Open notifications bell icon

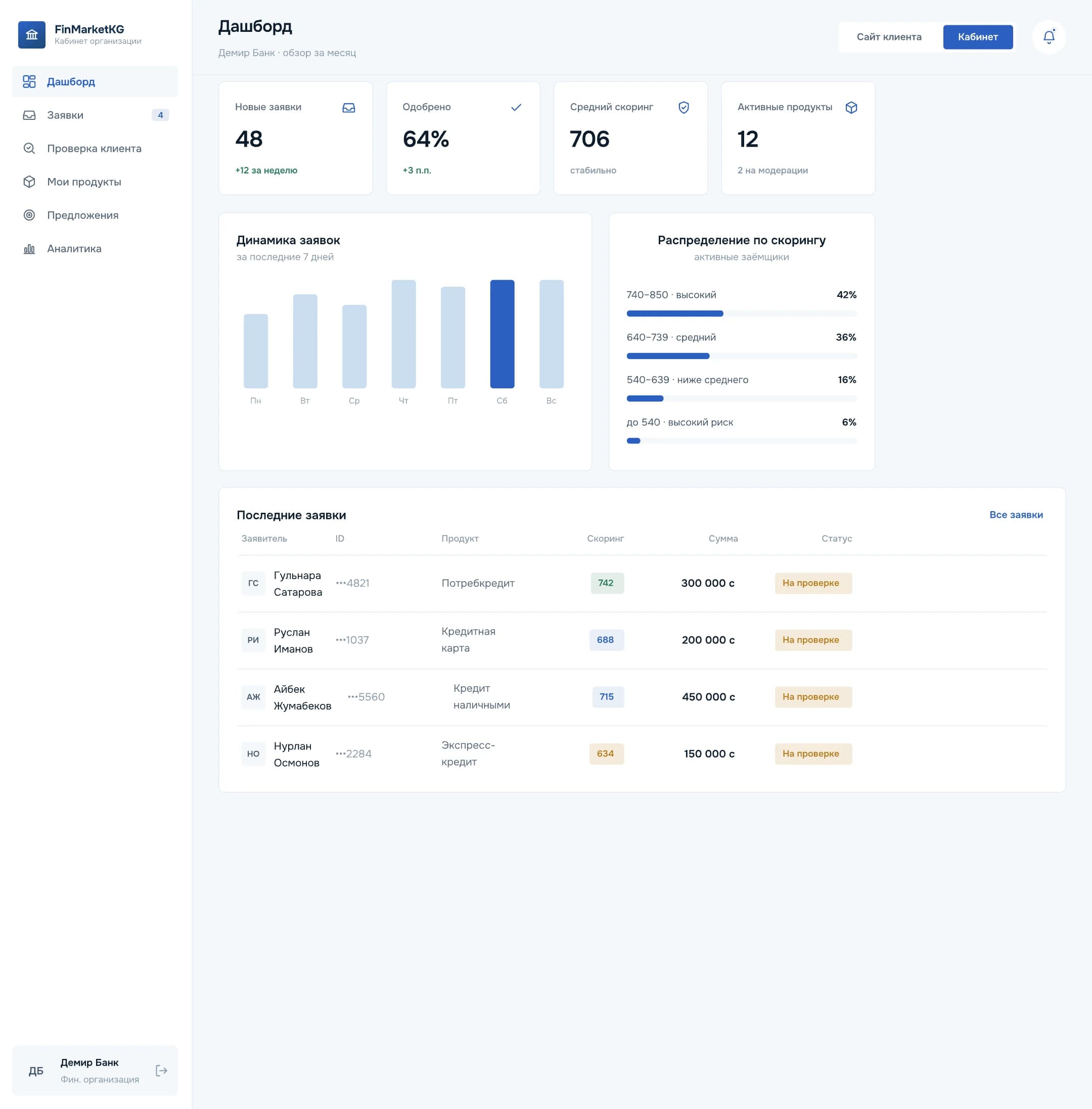tap(1049, 37)
